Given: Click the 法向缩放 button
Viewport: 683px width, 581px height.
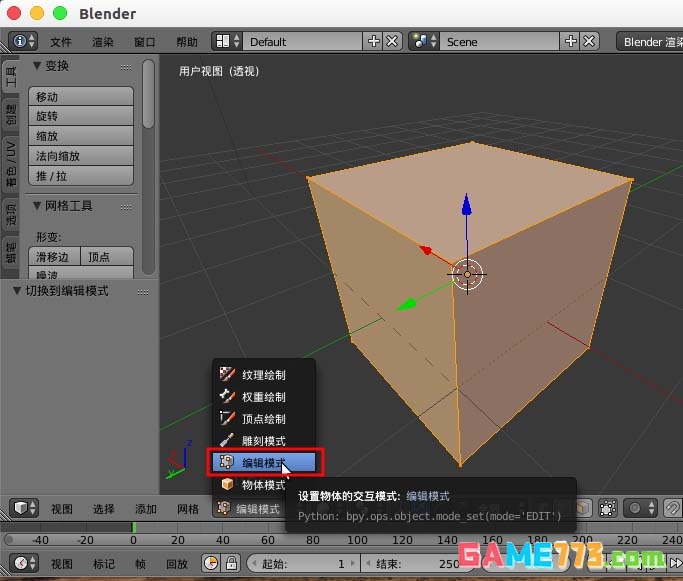Looking at the screenshot, I should tap(81, 156).
